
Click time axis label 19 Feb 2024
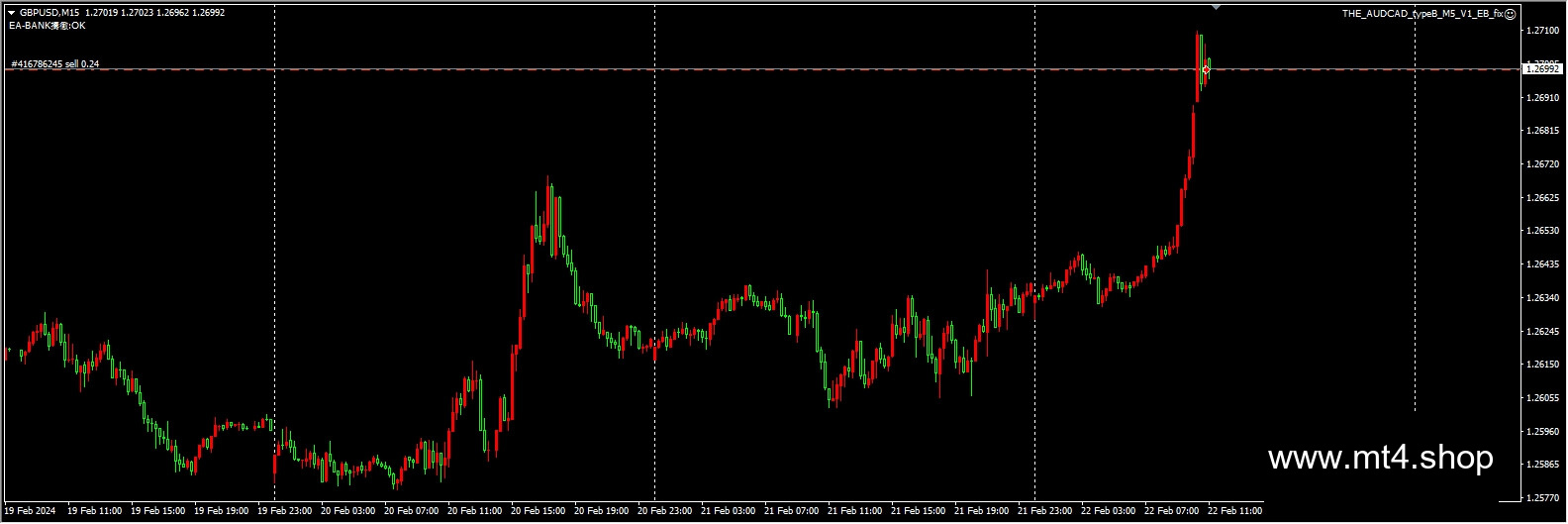tap(30, 512)
